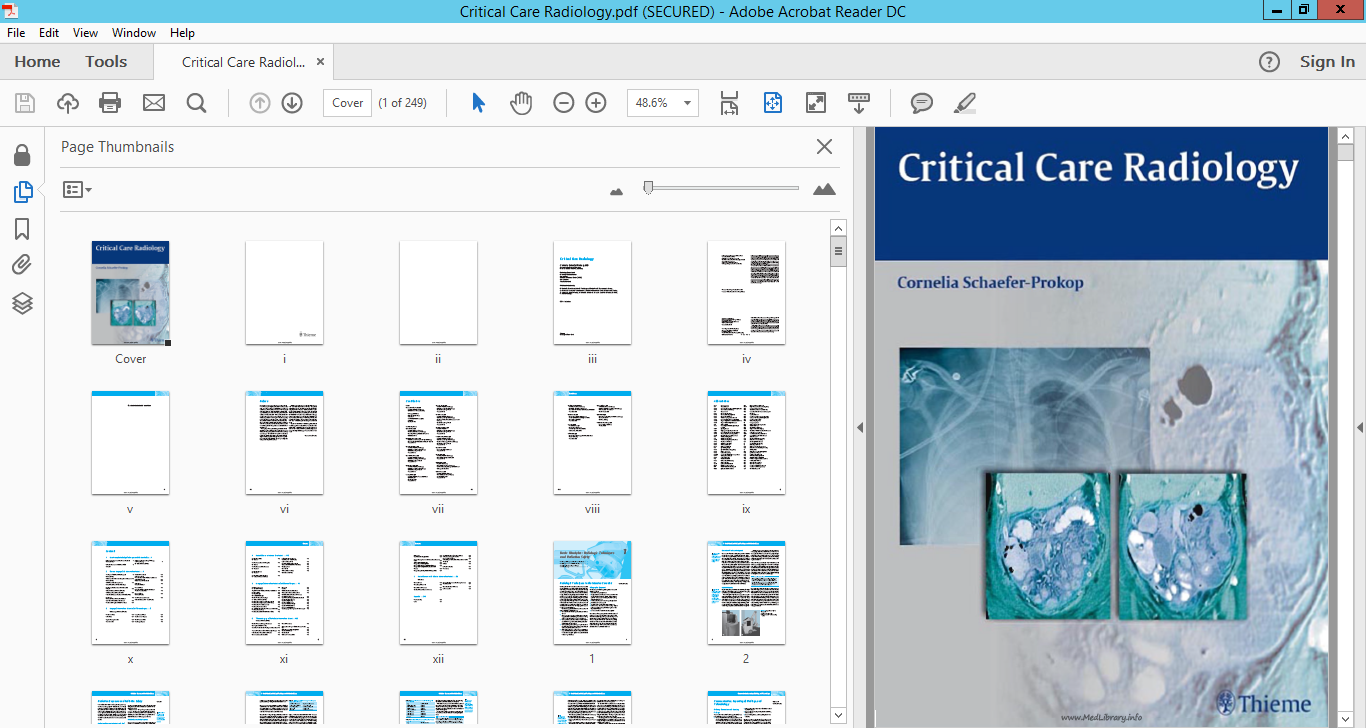
Task: Select page vii thumbnail
Action: click(x=438, y=443)
